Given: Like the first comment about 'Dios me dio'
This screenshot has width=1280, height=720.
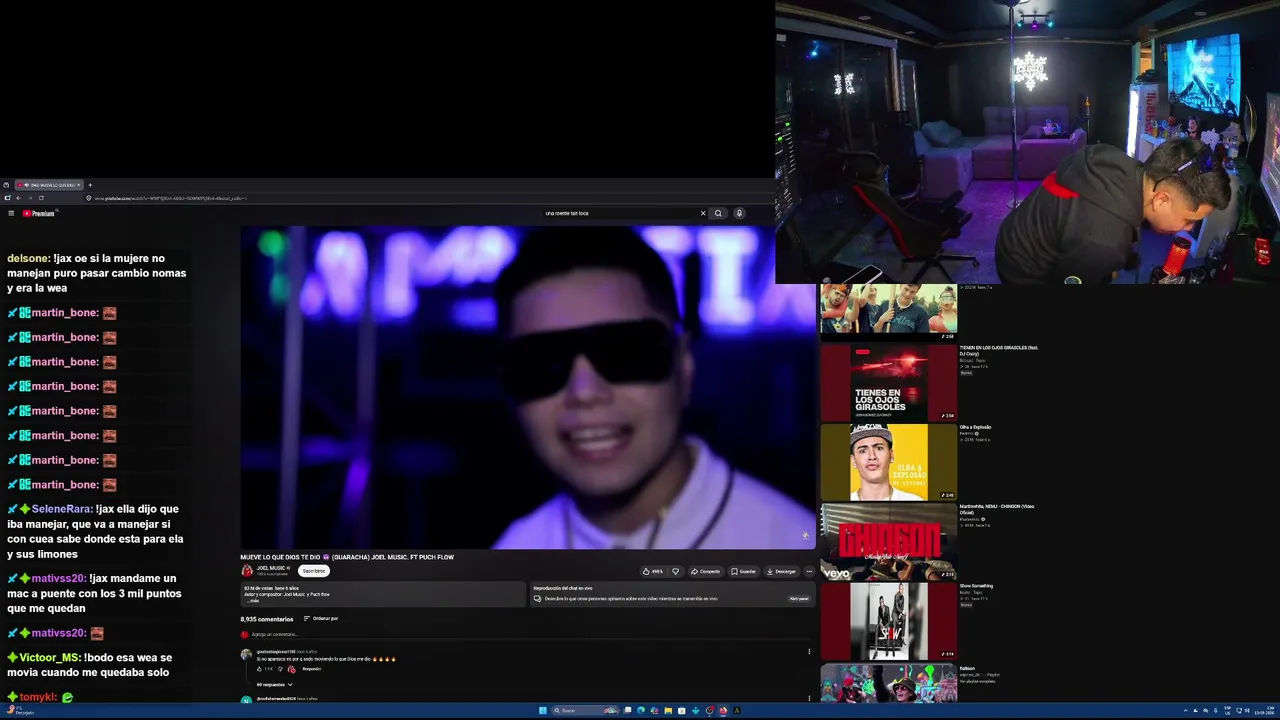Looking at the screenshot, I should (260, 669).
